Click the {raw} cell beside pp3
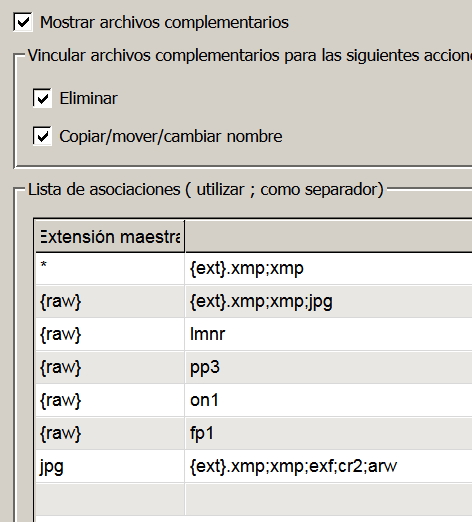The width and height of the screenshot is (472, 522). coord(110,367)
